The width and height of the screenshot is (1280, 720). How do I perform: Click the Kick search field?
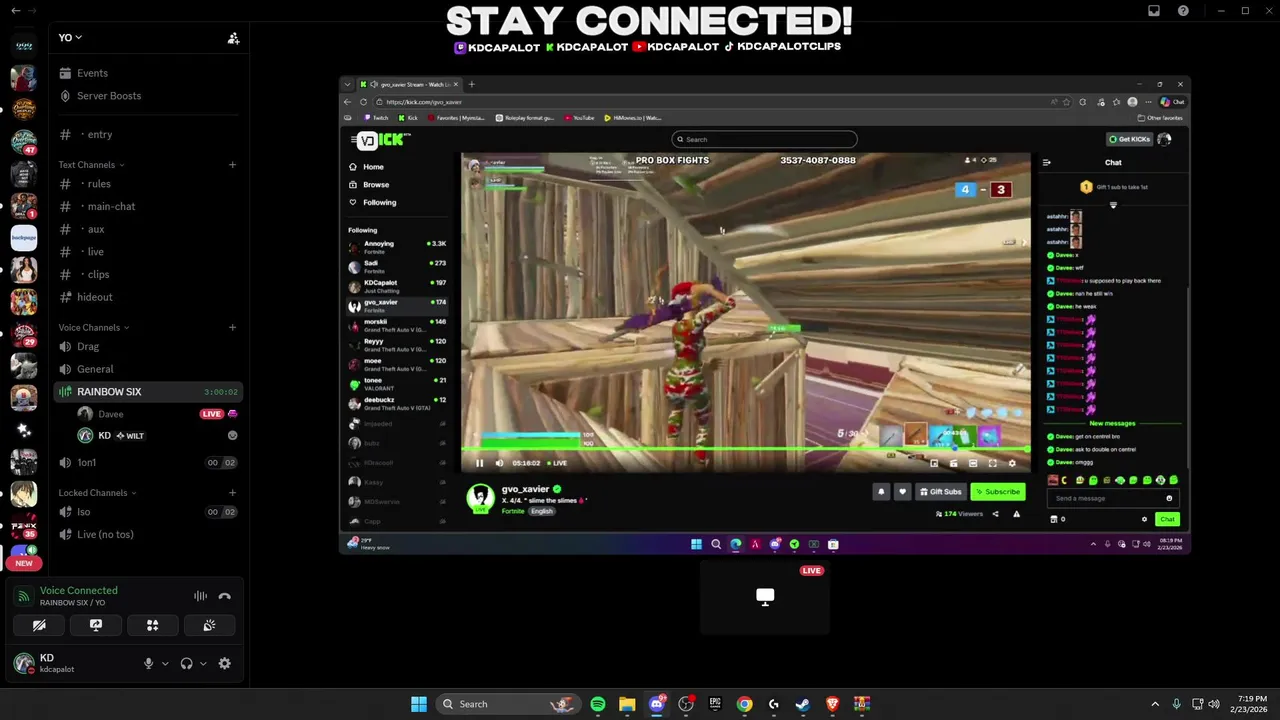[x=765, y=139]
